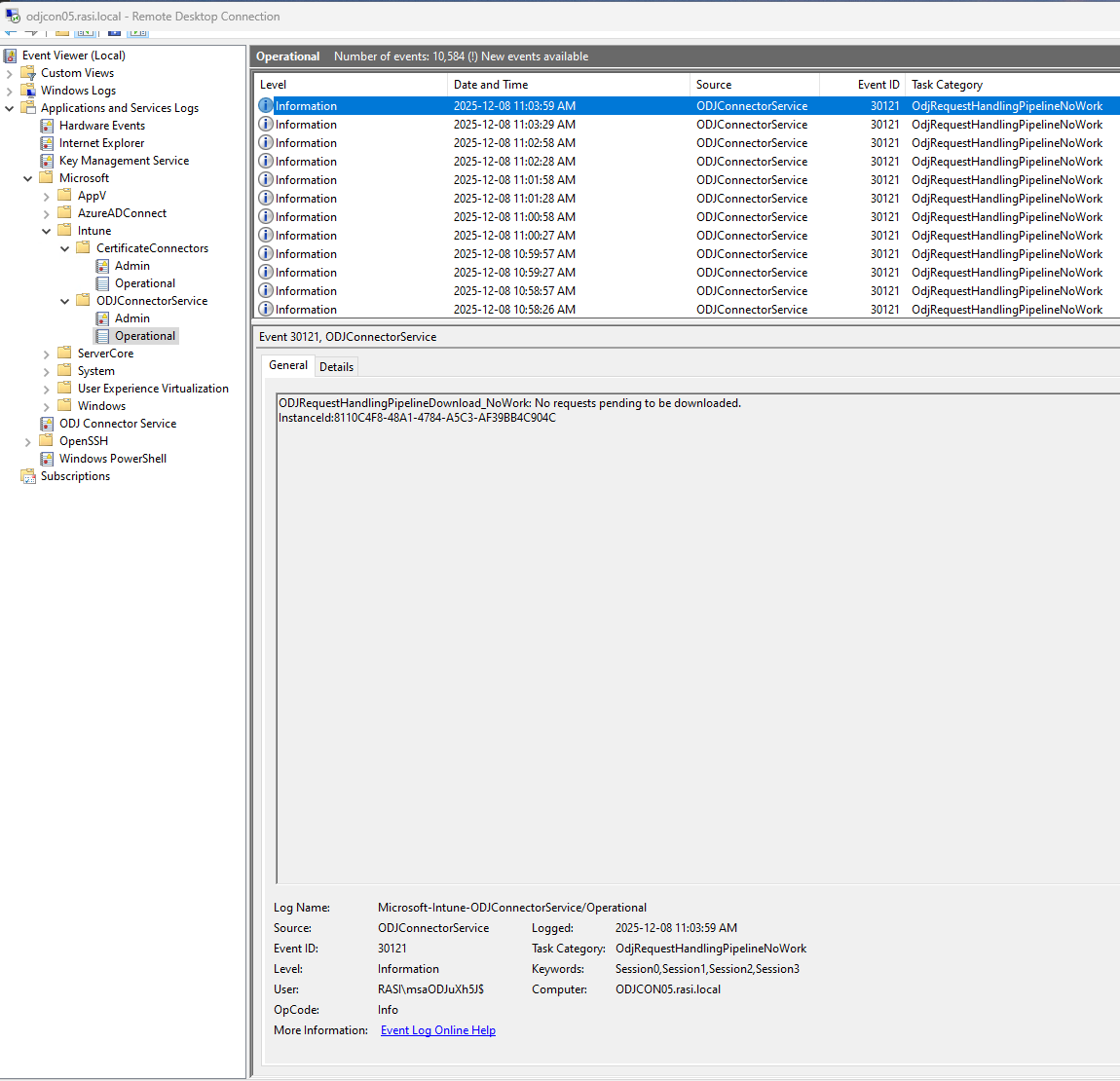
Task: Select the Key Management Service log icon
Action: tap(47, 161)
